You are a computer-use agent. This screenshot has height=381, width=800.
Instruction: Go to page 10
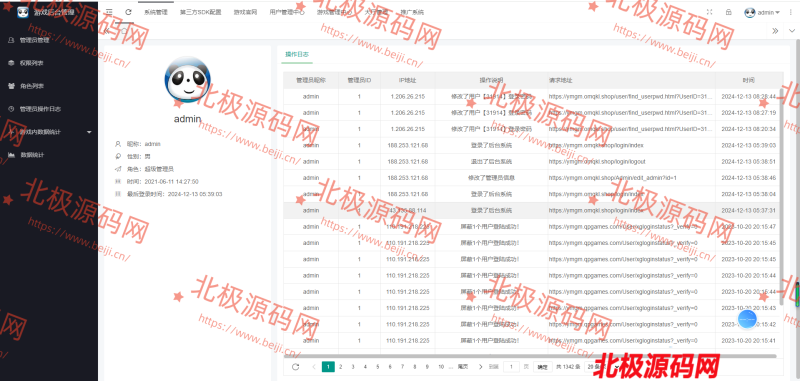[x=441, y=366]
